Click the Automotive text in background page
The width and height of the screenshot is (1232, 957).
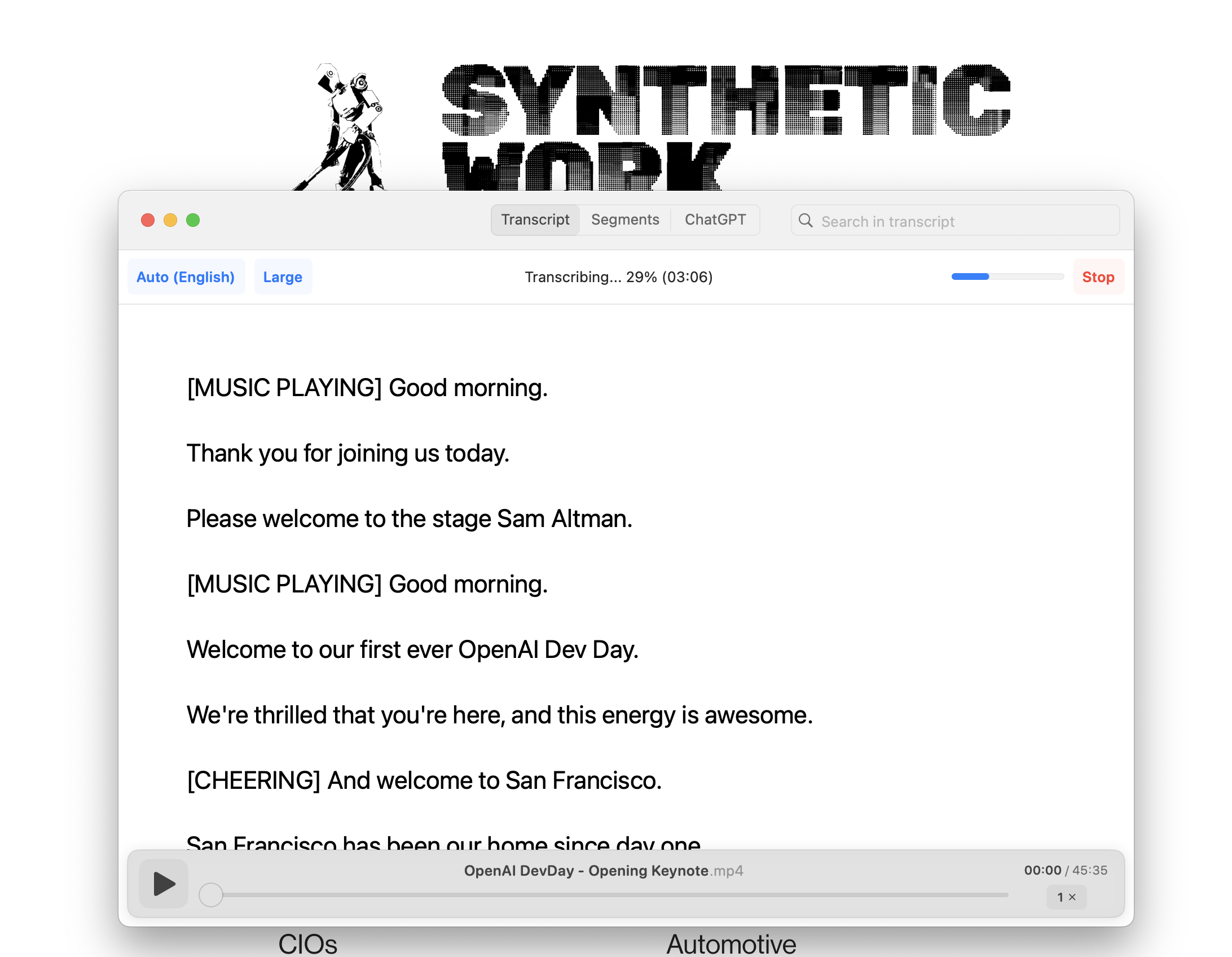731,943
